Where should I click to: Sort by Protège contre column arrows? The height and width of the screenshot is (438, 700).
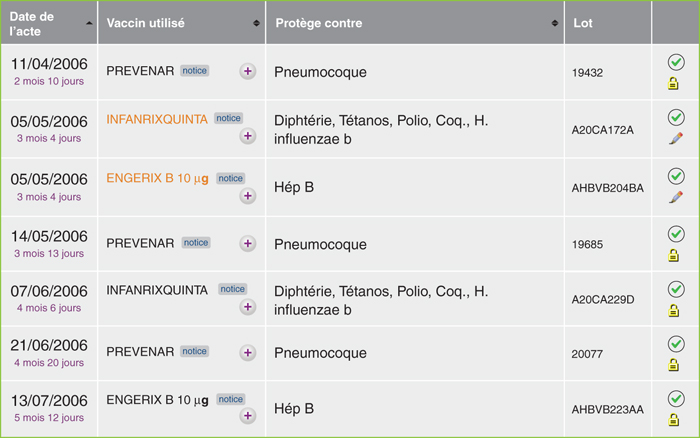[x=554, y=23]
